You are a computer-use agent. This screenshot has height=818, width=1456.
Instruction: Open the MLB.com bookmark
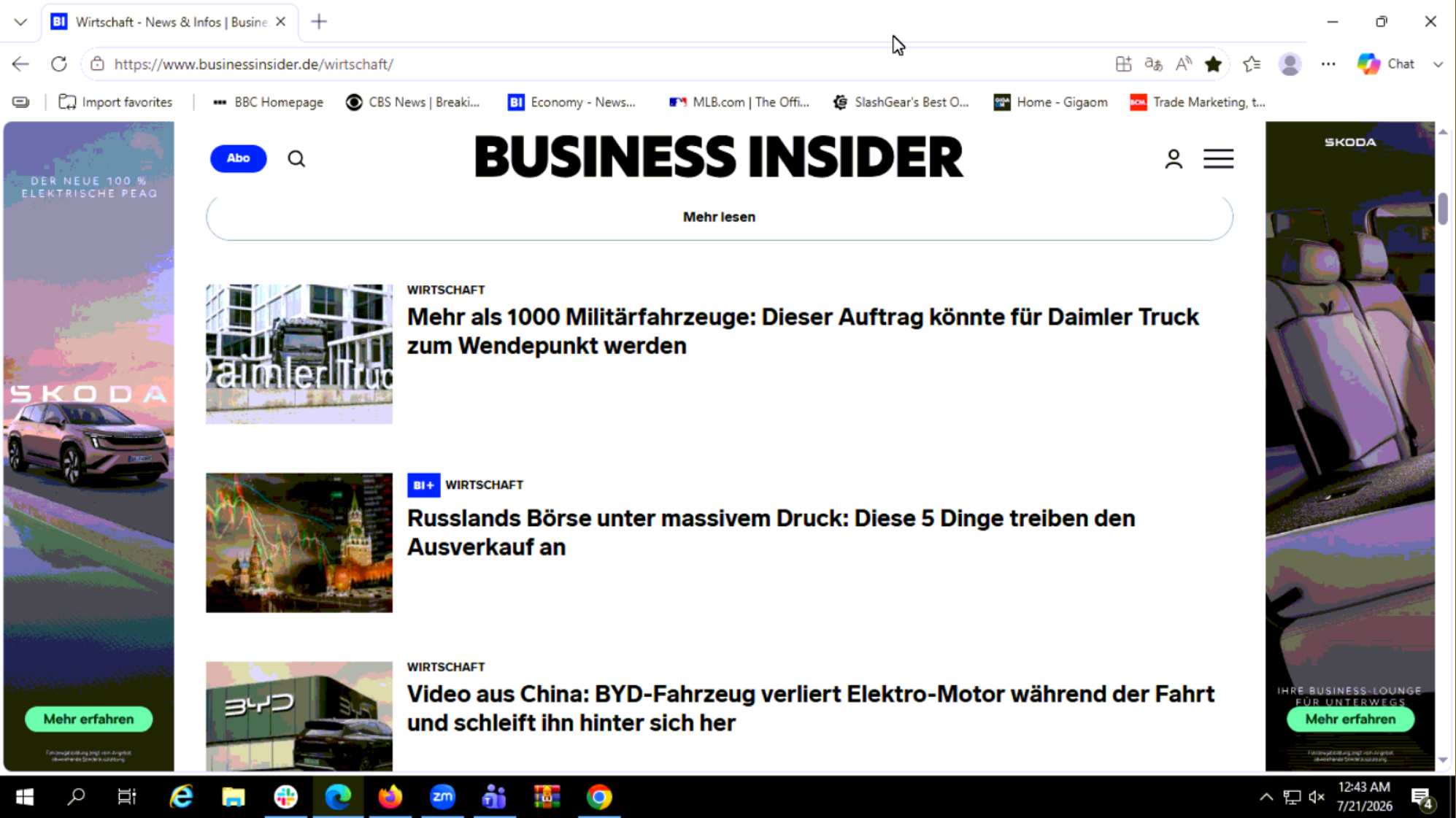coord(739,102)
